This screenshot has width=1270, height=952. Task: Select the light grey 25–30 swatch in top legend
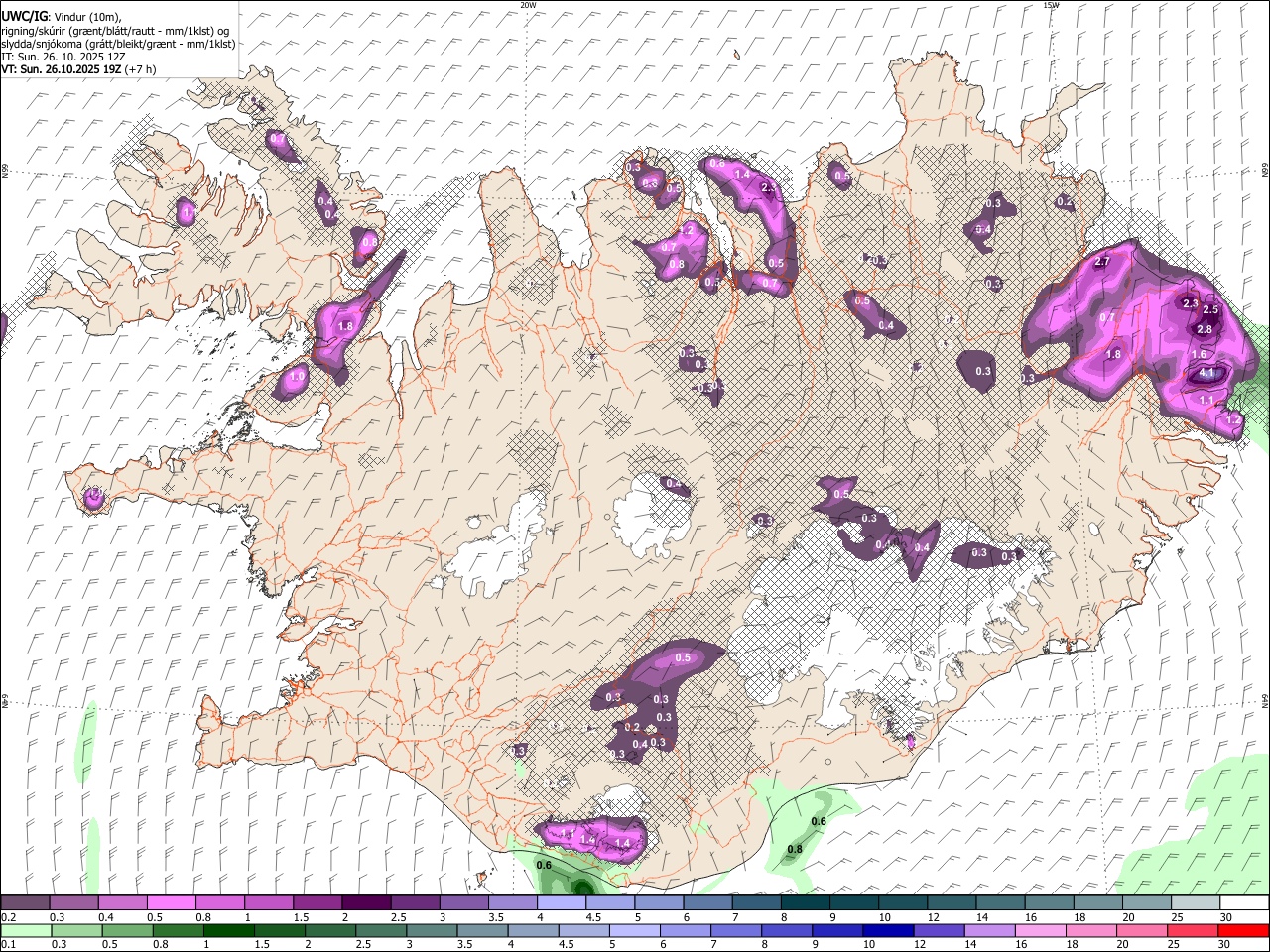(1196, 903)
